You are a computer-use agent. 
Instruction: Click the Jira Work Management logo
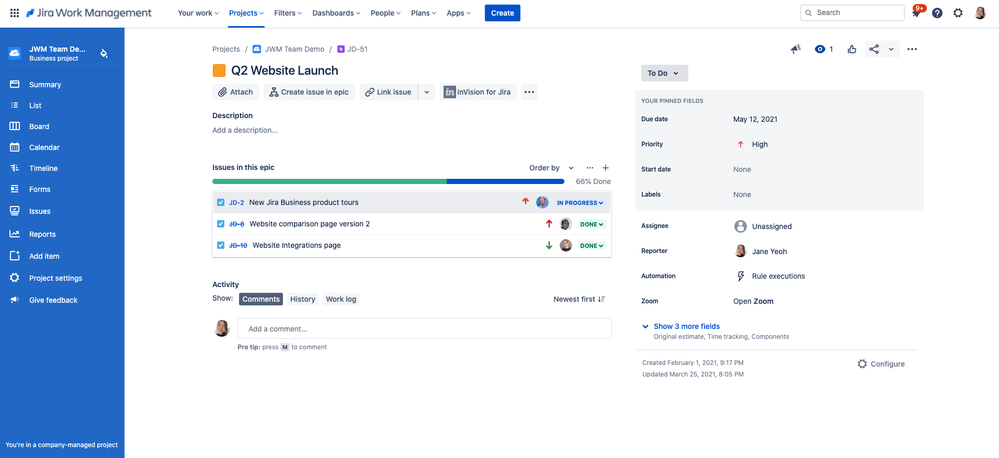tap(89, 13)
